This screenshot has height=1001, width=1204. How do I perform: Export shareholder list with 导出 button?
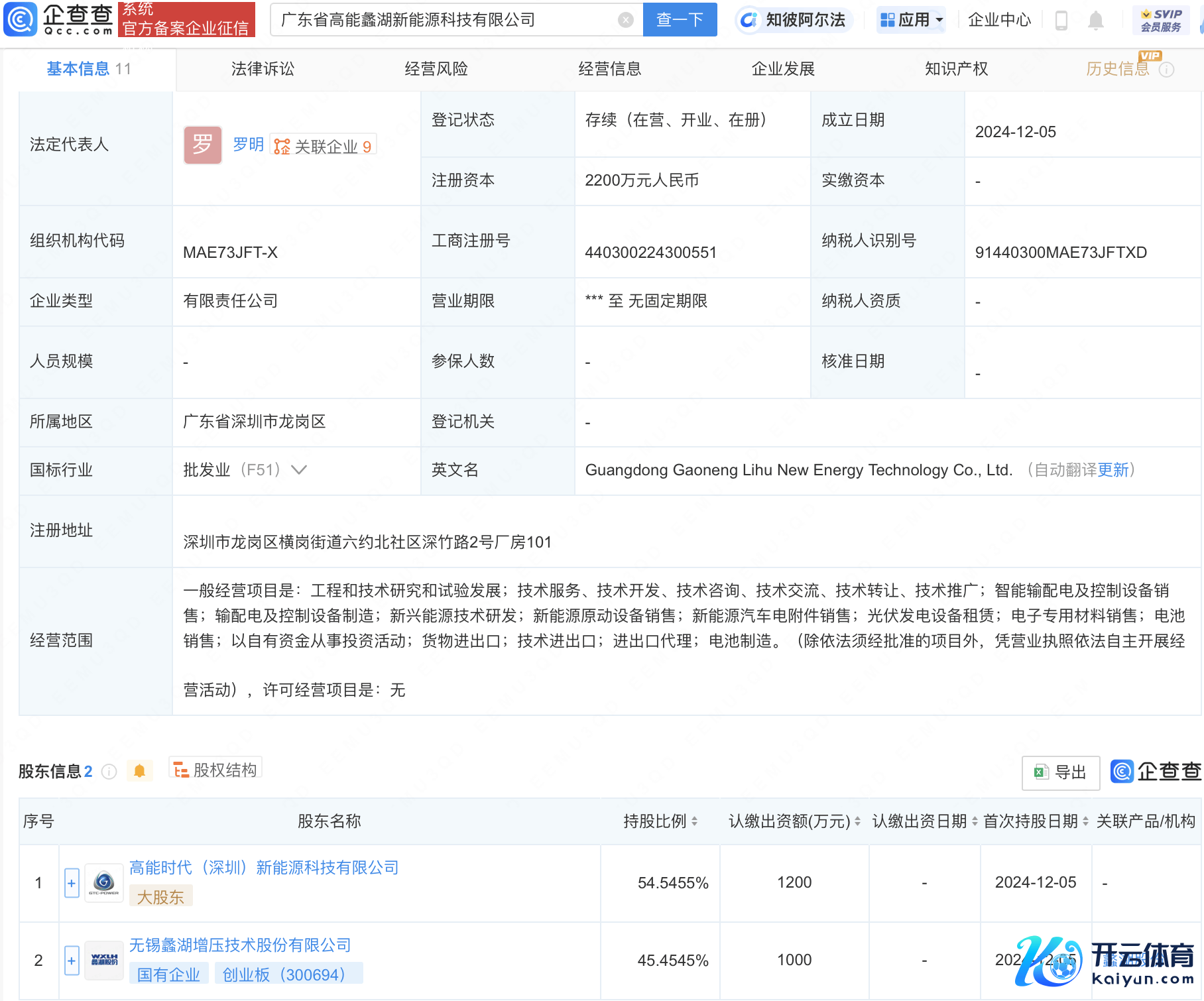click(x=1060, y=772)
